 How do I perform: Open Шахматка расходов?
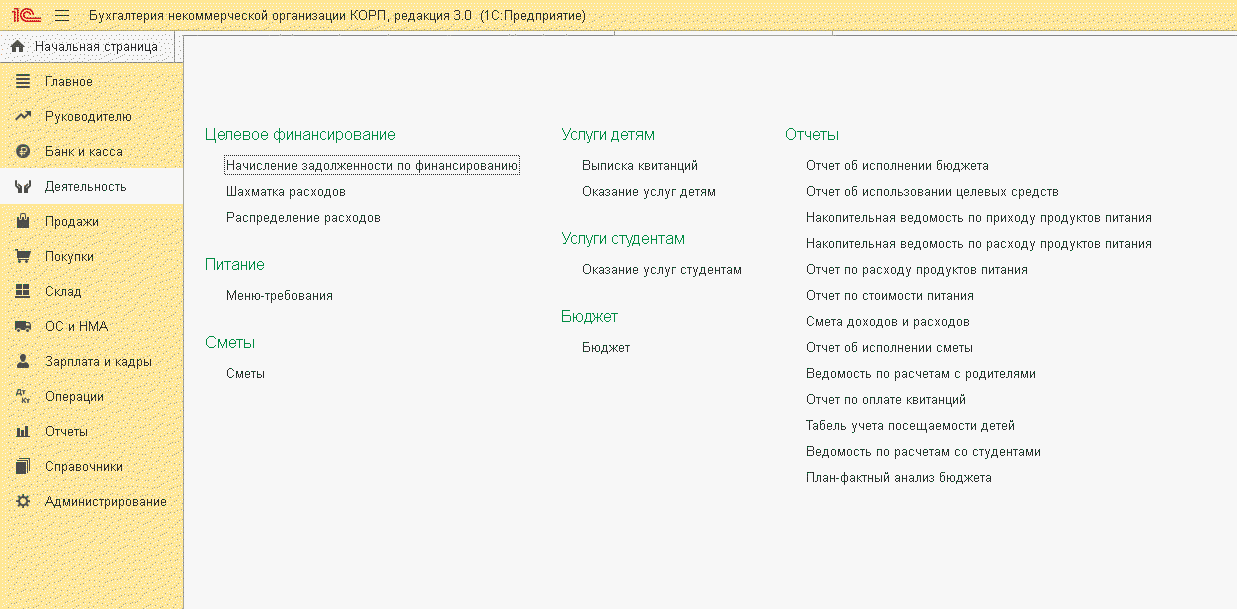click(286, 191)
